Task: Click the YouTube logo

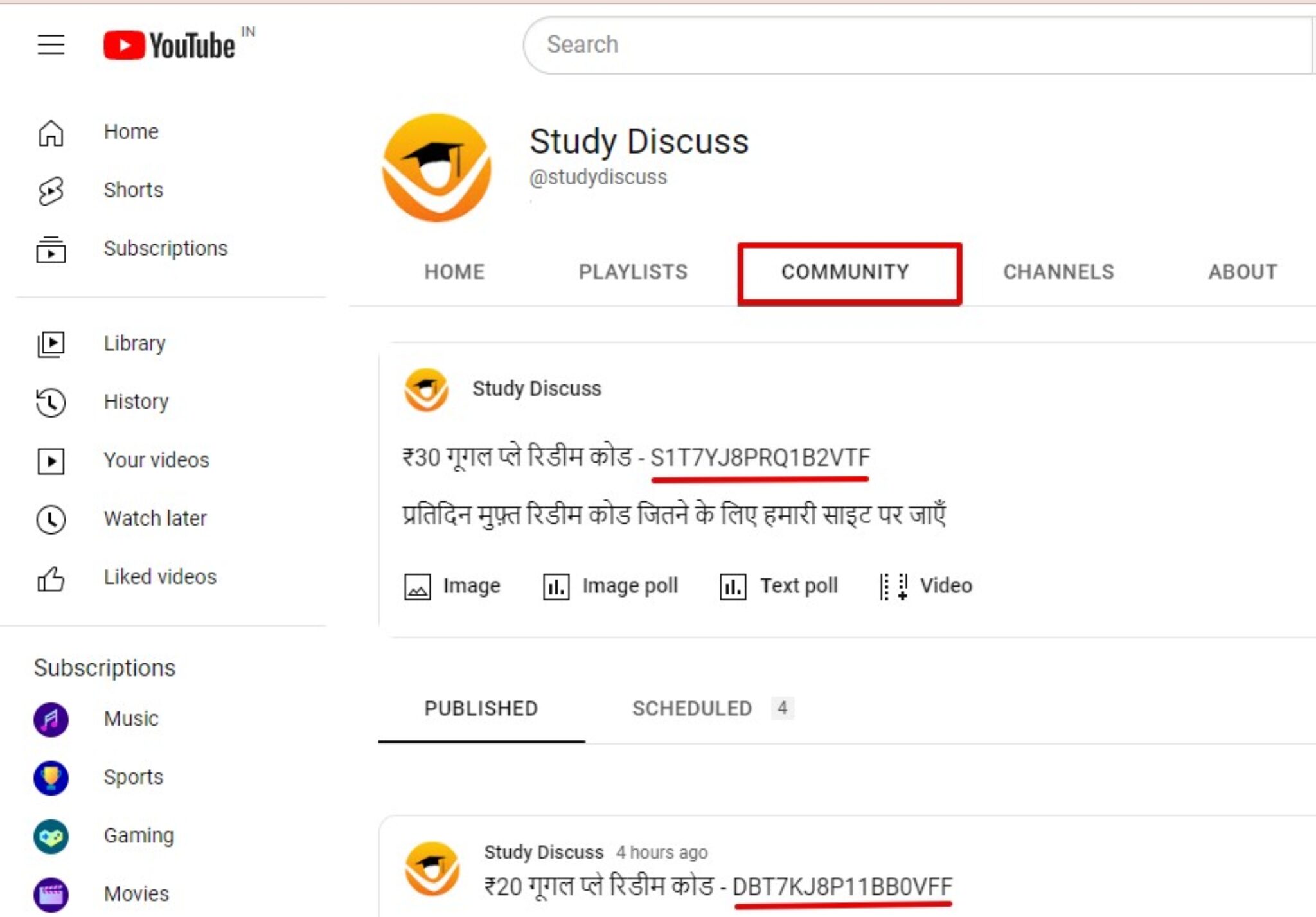Action: [x=169, y=46]
